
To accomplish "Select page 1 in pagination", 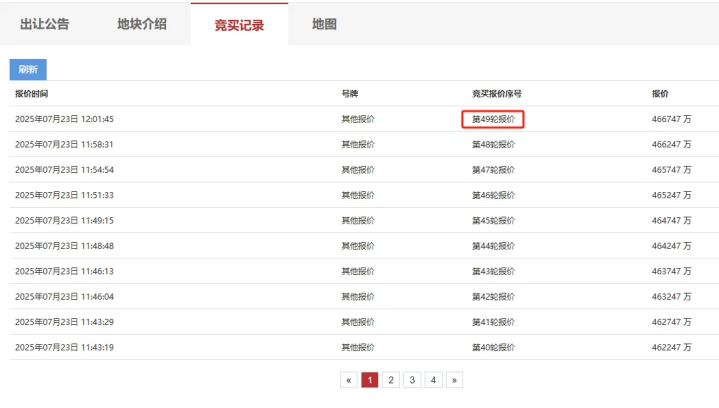I will pos(370,380).
